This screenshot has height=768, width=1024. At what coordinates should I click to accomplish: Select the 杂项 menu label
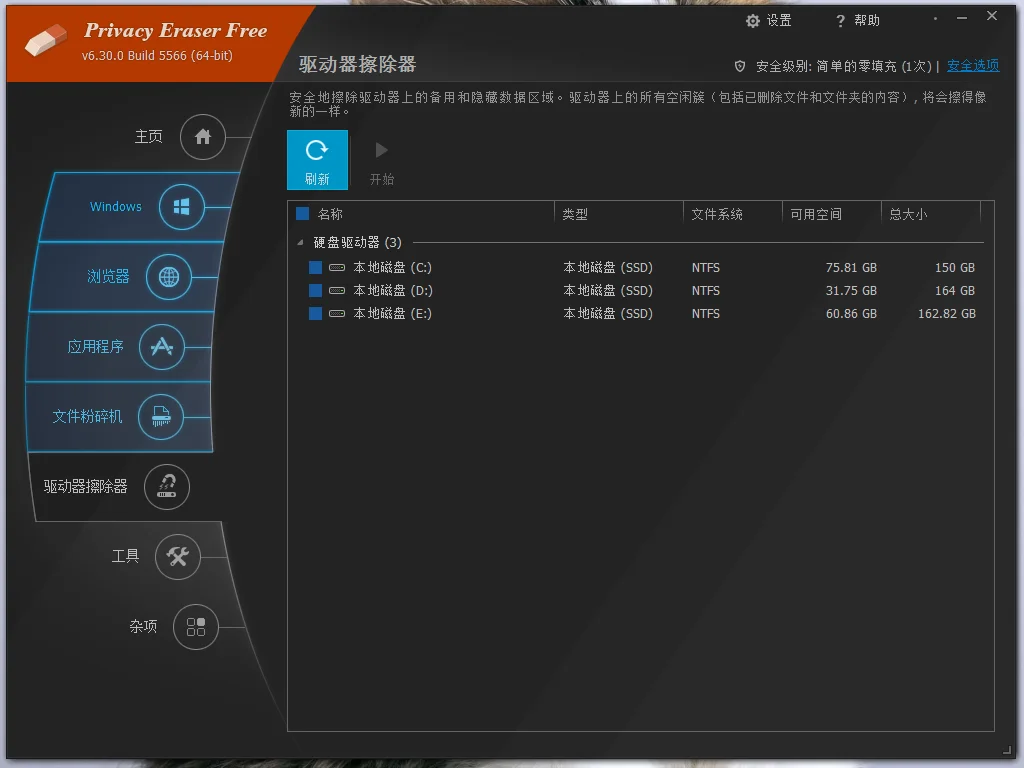coord(143,626)
